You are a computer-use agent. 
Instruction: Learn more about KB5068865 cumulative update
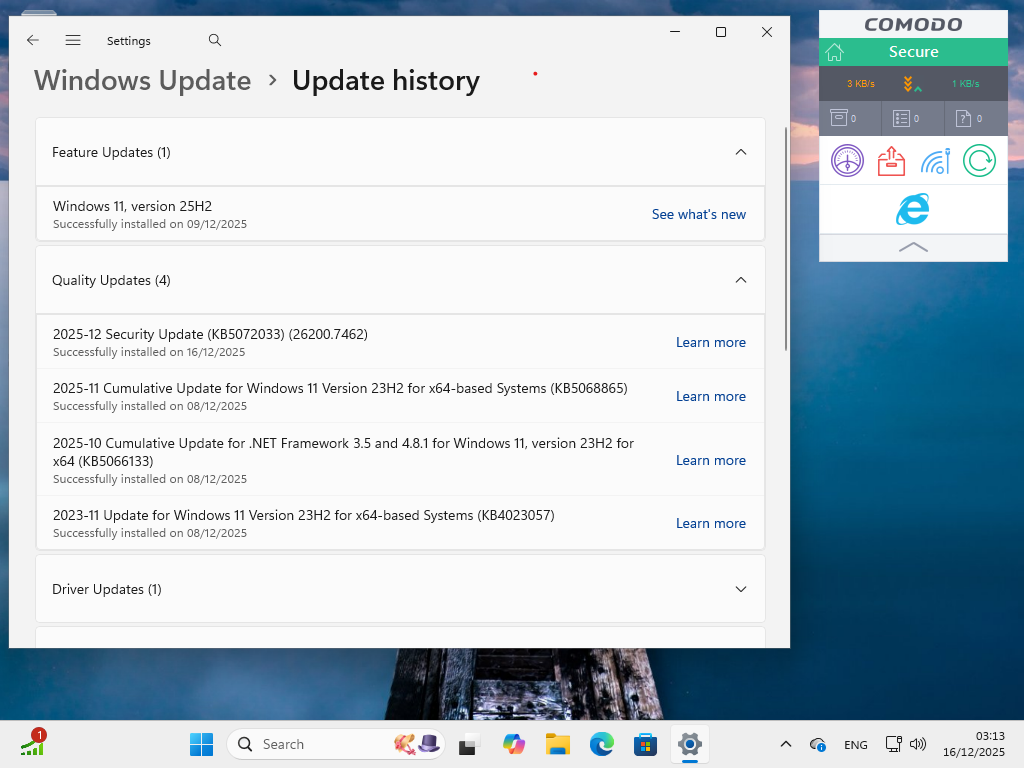tap(711, 396)
